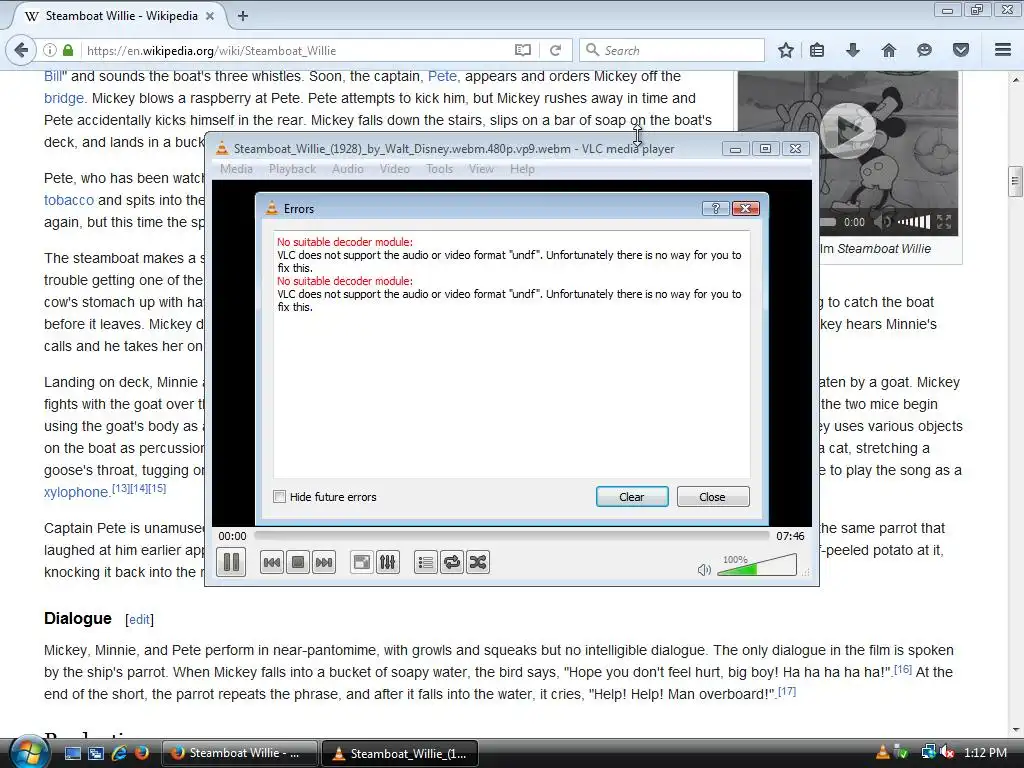Dismiss Errors dialog with red X
The height and width of the screenshot is (768, 1024).
click(x=745, y=208)
